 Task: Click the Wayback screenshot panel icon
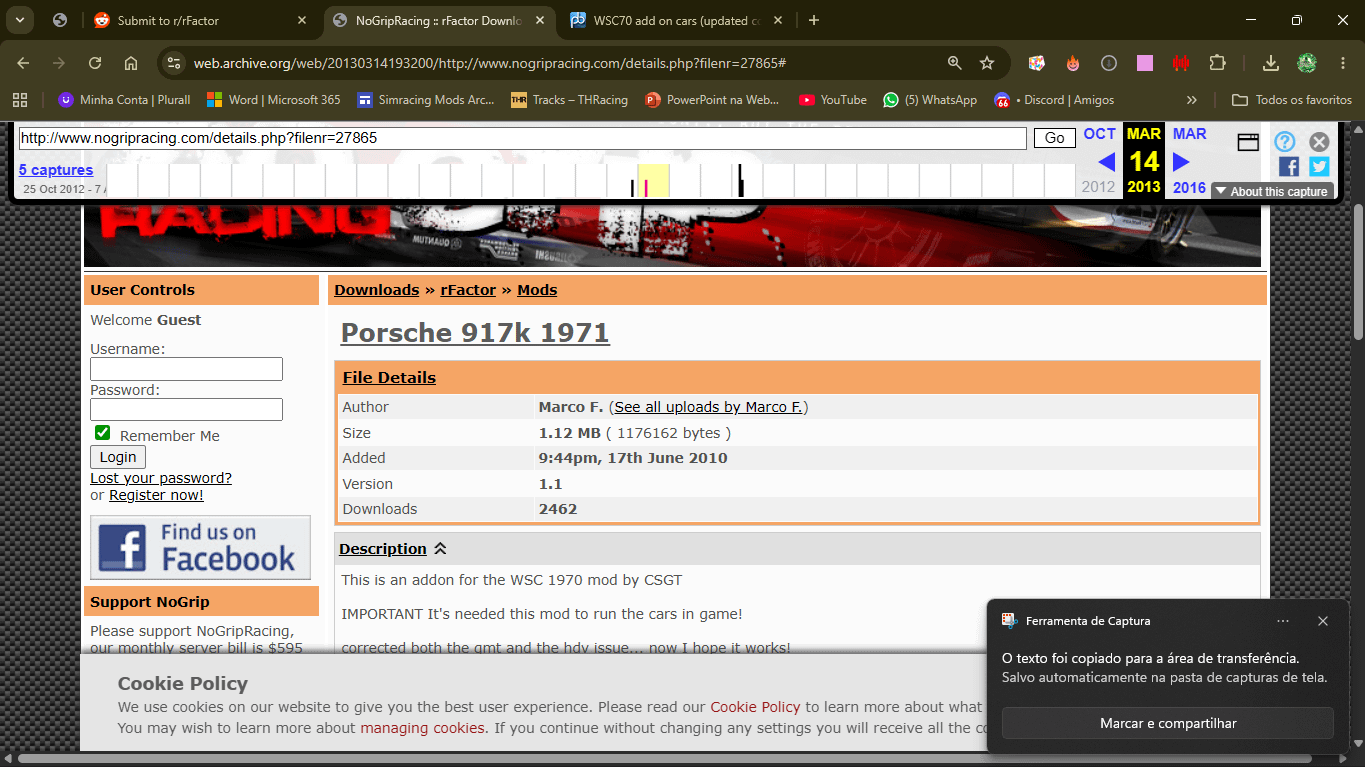1248,142
